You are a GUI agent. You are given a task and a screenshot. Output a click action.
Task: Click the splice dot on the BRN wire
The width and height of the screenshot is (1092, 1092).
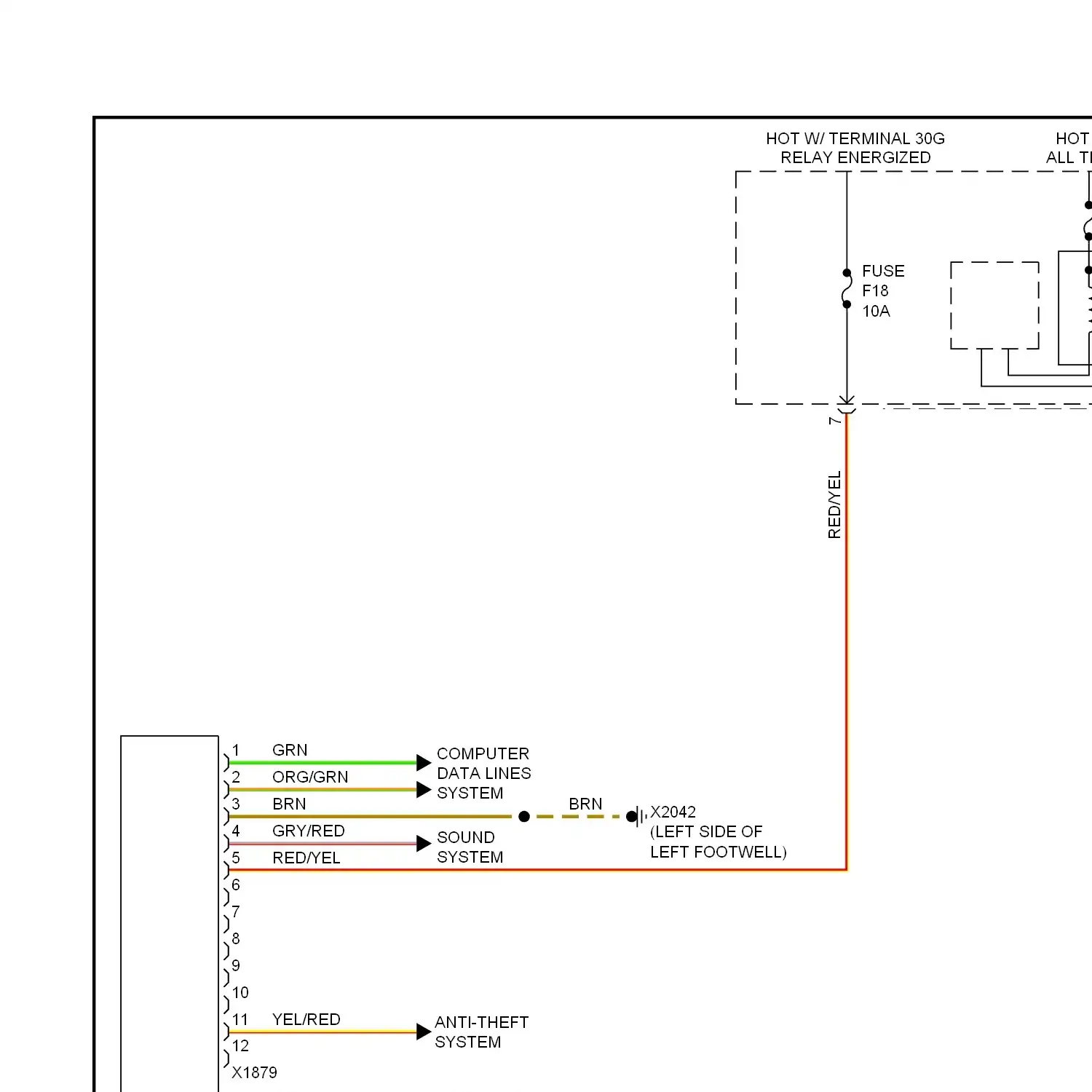(x=524, y=816)
